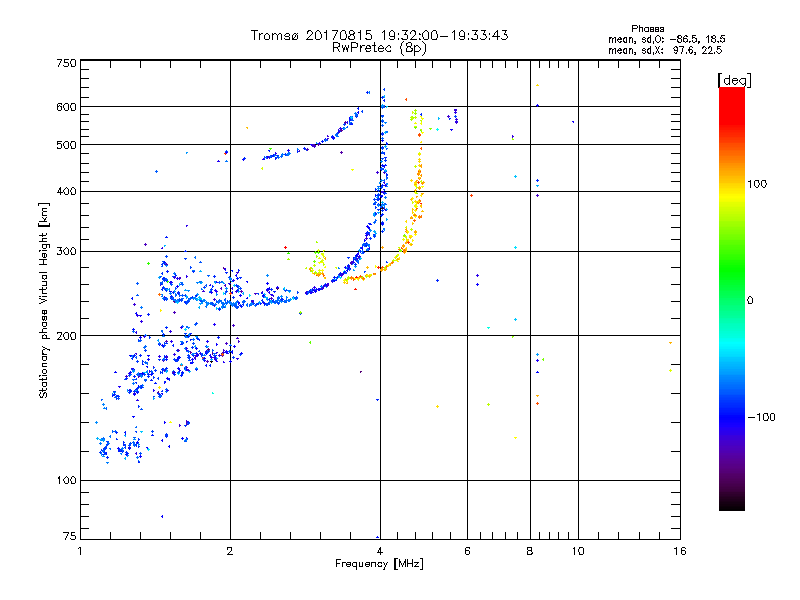Screen dimensions: 800x600
Task: Click the x-axis tick label "1"
Action: tap(80, 551)
